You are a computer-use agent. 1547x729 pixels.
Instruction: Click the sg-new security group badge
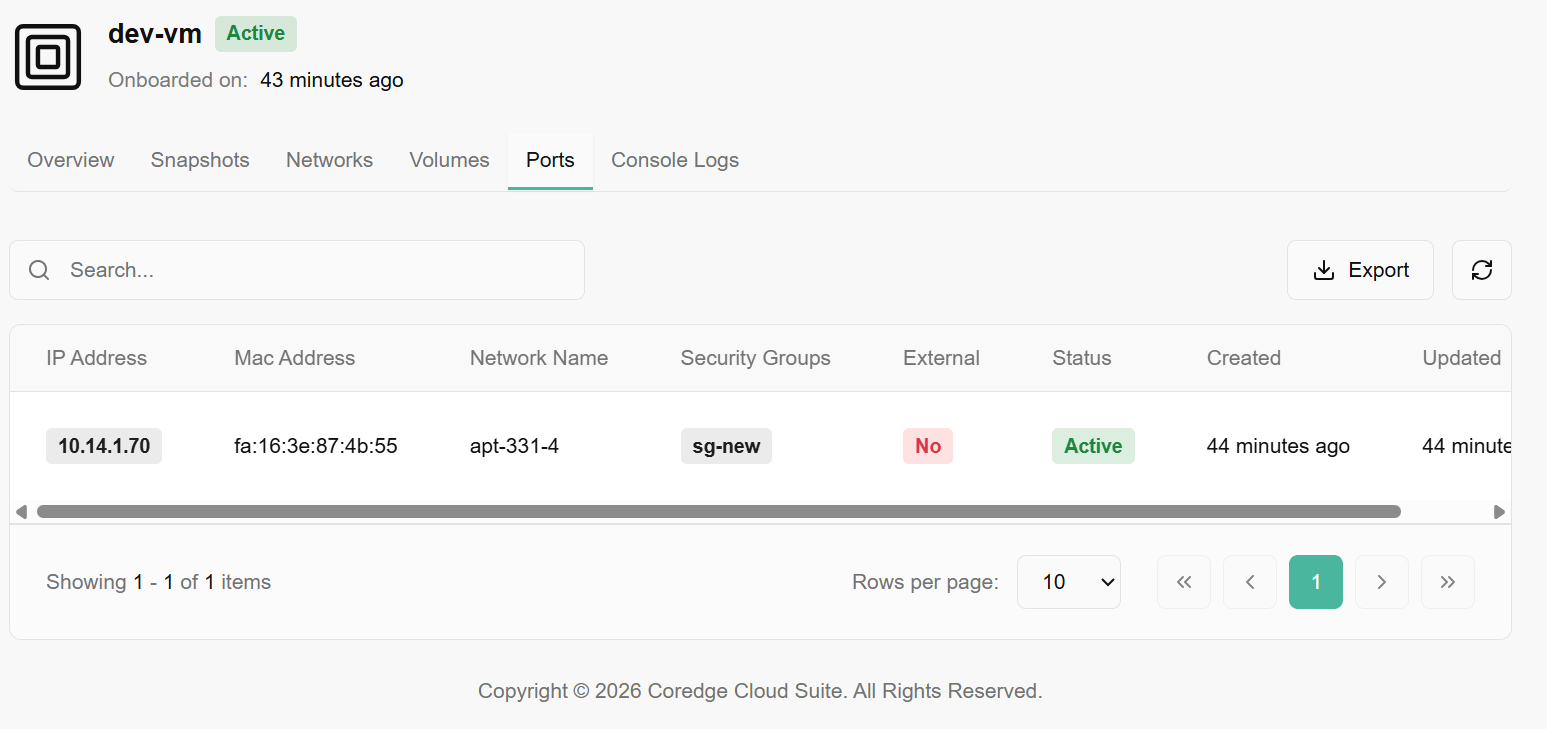(x=726, y=446)
